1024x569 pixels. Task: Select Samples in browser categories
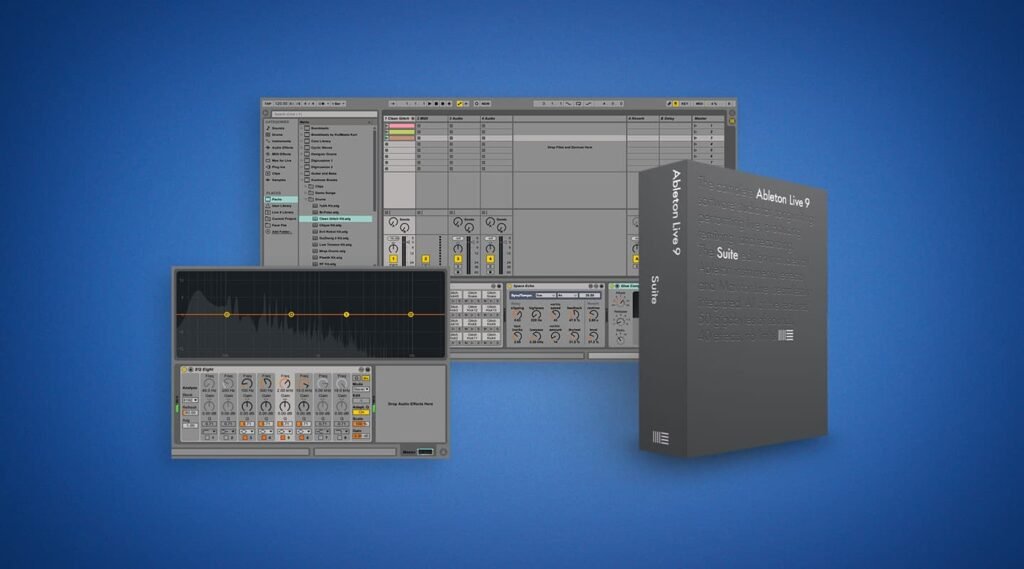coord(279,180)
